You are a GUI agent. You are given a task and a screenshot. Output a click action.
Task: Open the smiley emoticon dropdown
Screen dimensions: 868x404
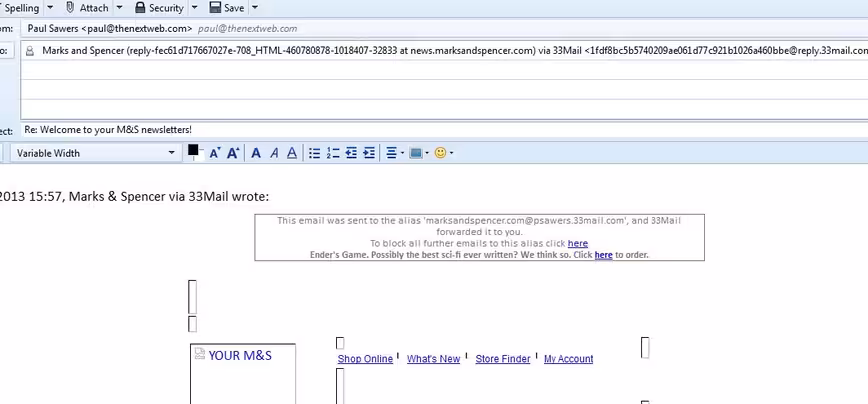[444, 153]
